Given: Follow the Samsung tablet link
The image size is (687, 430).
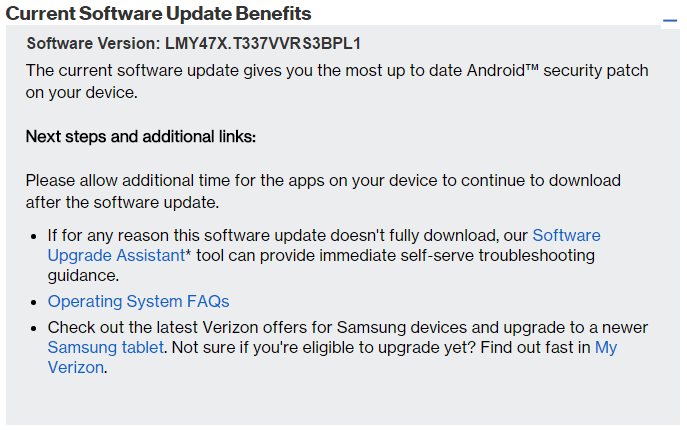Looking at the screenshot, I should (x=105, y=347).
